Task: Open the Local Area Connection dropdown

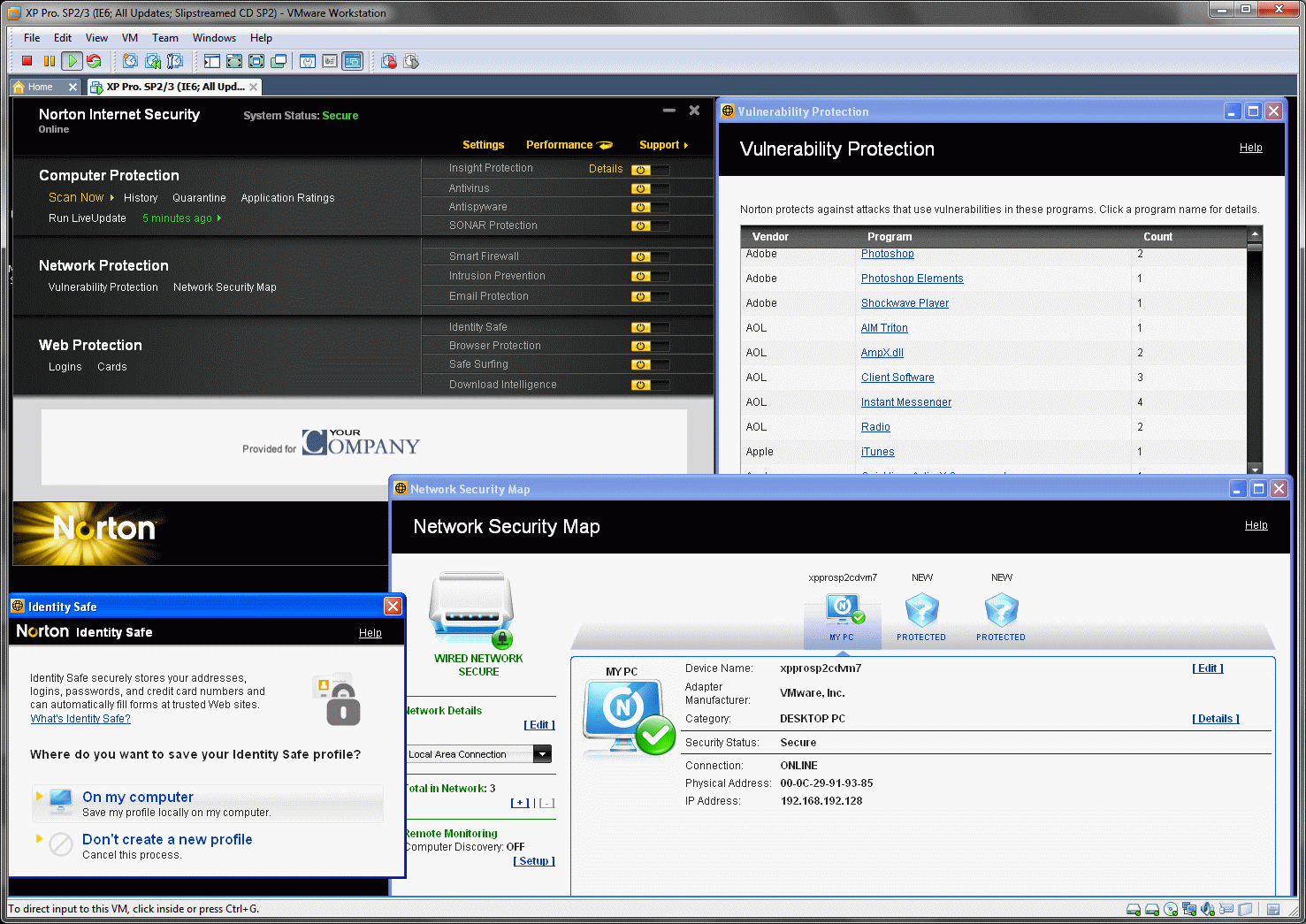Action: pos(542,754)
